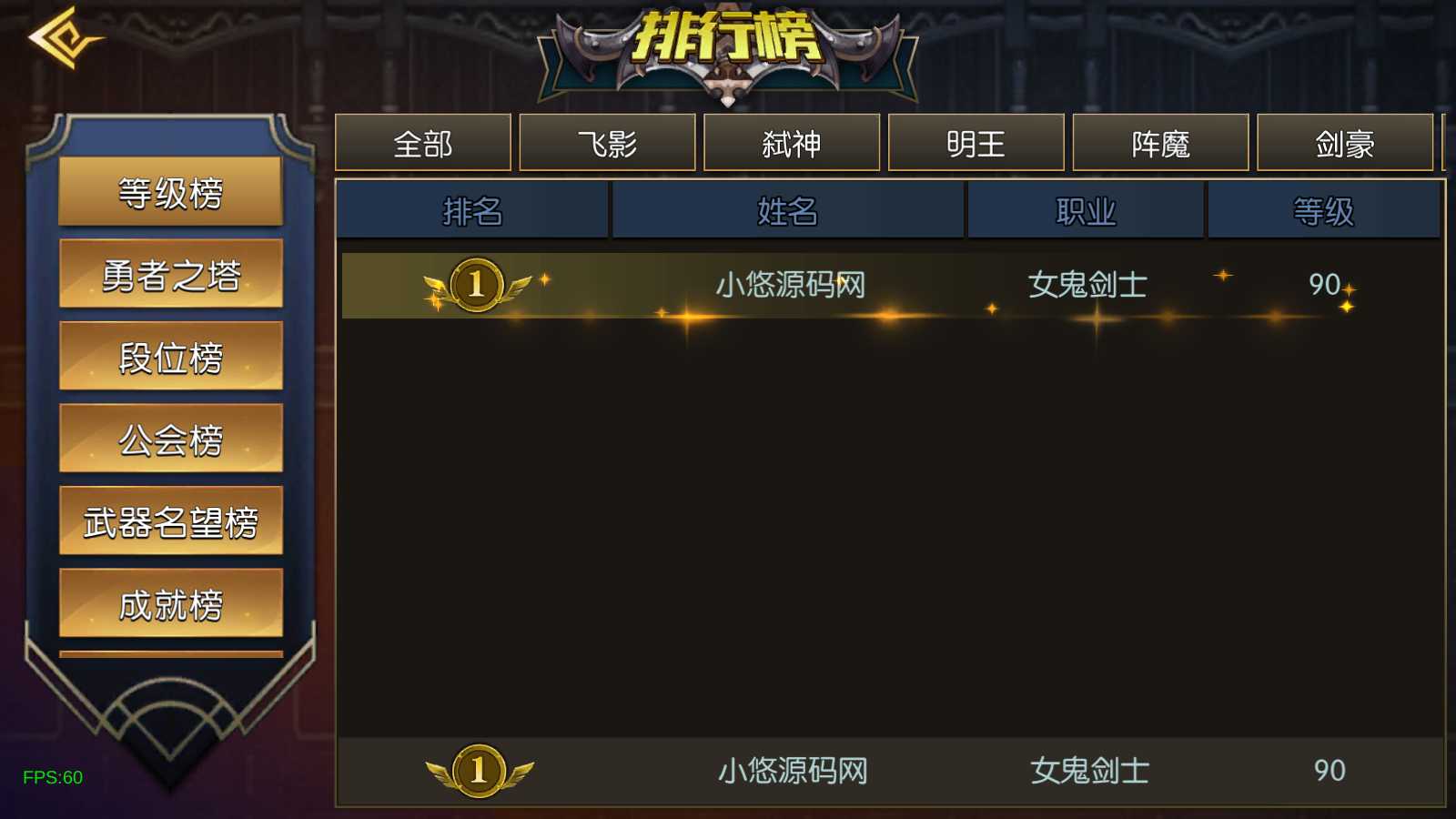Select the 等级榜 ranking button
This screenshot has width=1456, height=819.
pos(171,191)
